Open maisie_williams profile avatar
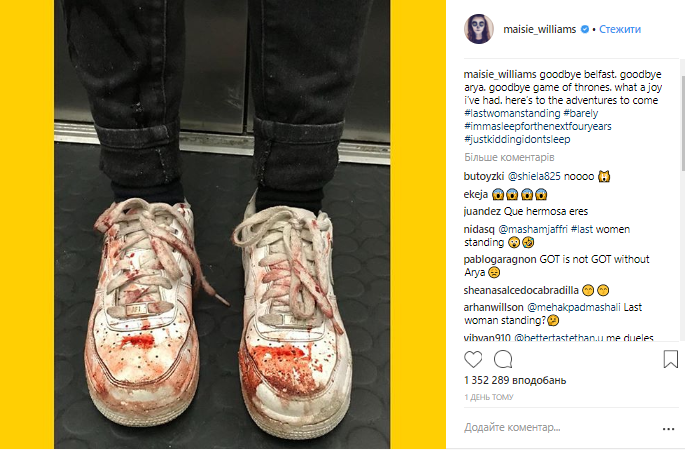 point(479,29)
